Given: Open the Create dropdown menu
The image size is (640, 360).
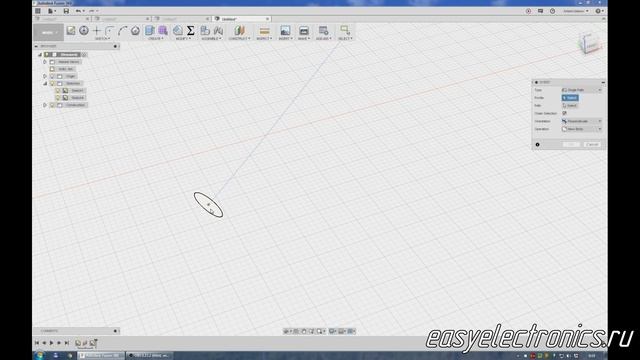Looking at the screenshot, I should click(x=156, y=39).
